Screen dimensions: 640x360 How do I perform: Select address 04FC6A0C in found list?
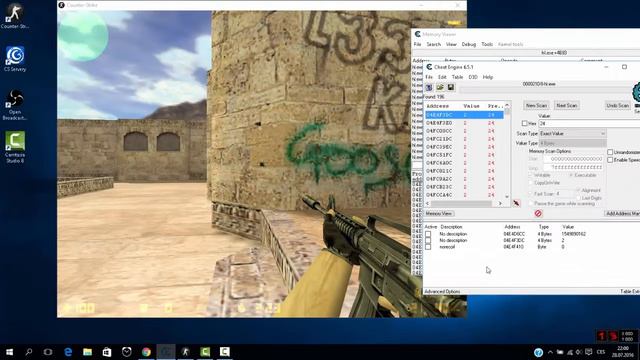tap(464, 163)
